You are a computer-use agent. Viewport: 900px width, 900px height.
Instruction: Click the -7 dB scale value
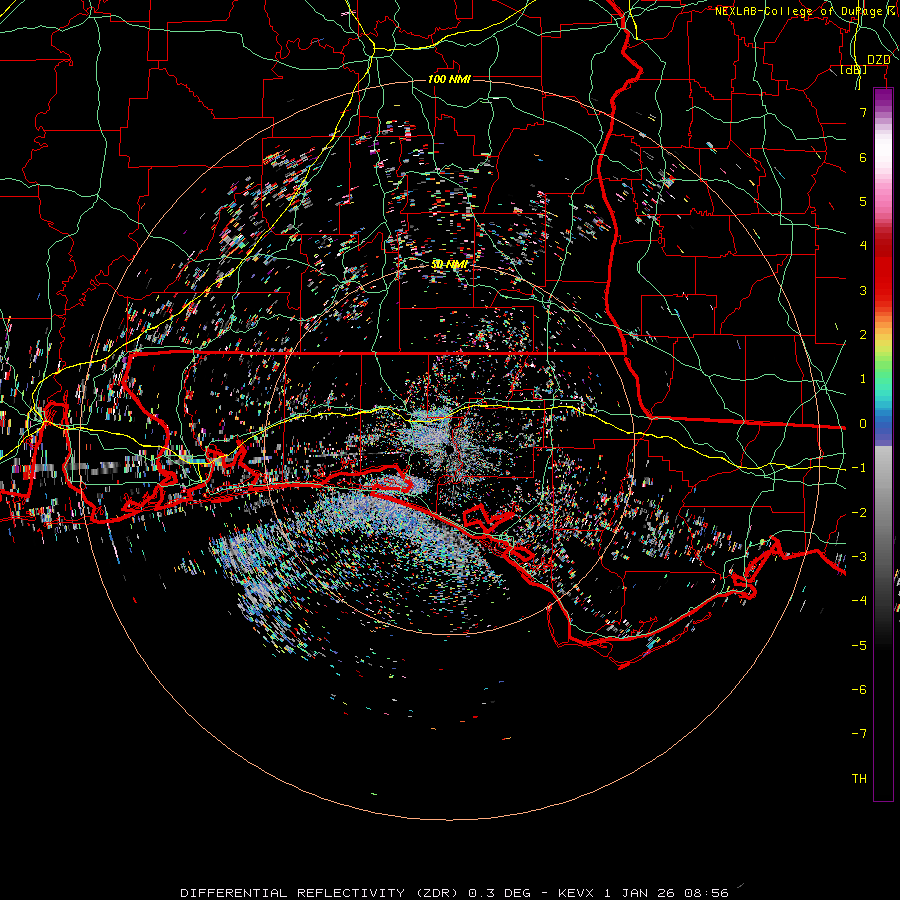click(x=859, y=734)
